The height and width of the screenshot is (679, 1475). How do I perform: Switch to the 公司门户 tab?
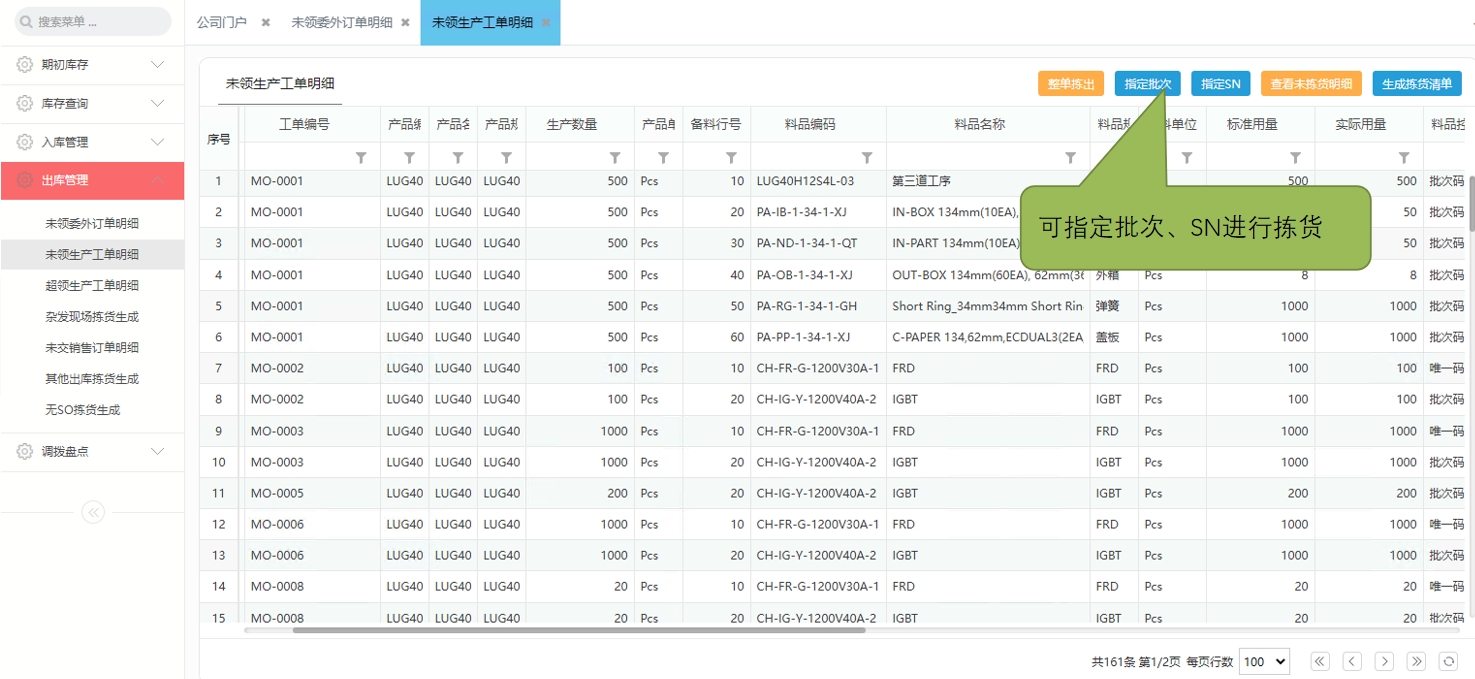pyautogui.click(x=222, y=22)
